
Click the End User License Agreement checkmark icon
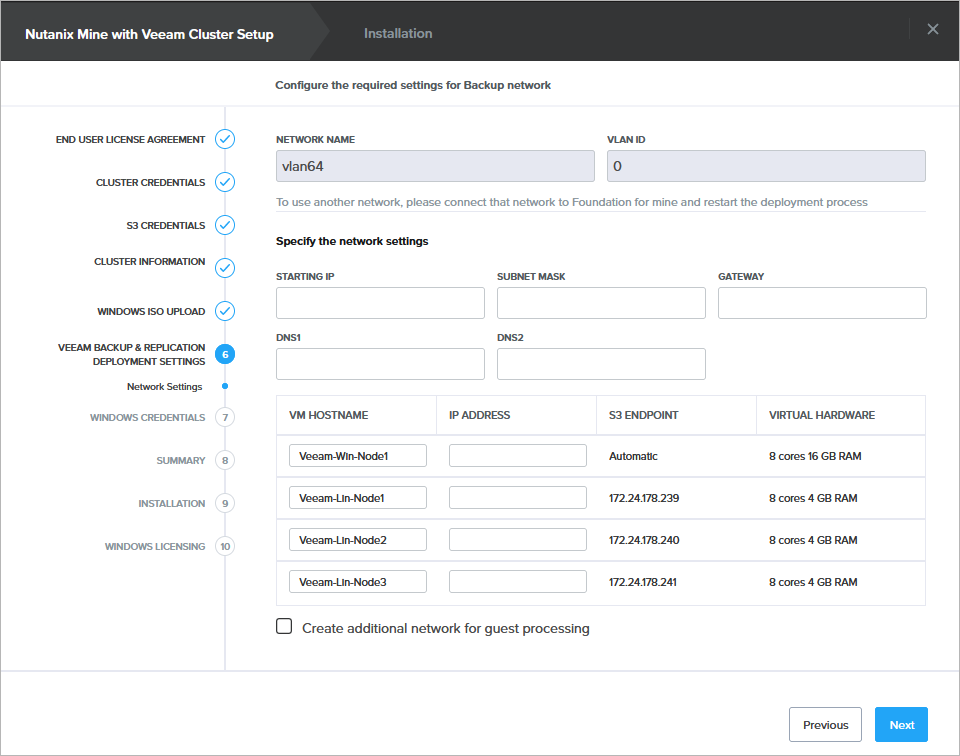coord(225,139)
